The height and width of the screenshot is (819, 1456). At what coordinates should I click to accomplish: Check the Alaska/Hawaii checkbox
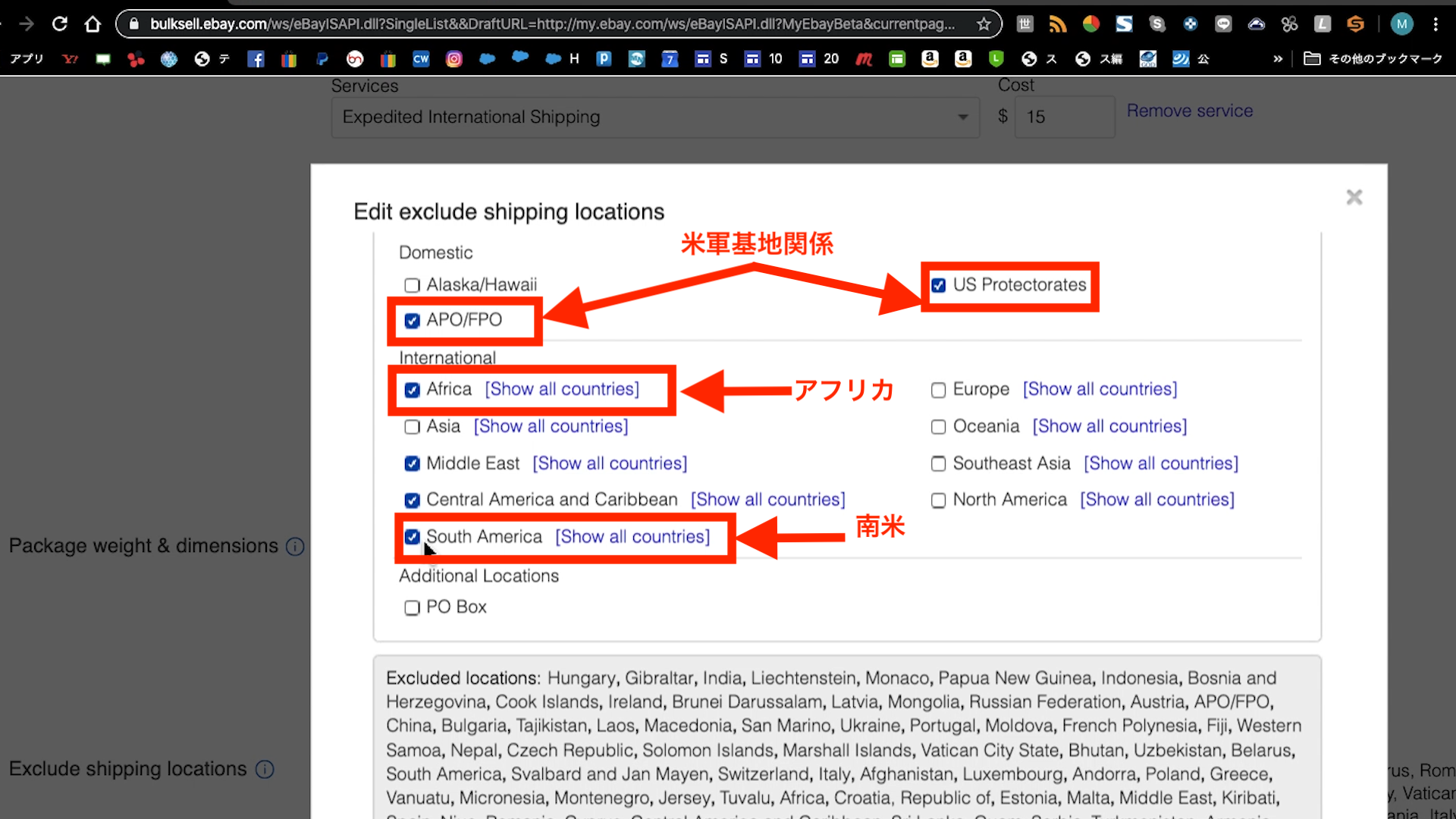coord(412,285)
